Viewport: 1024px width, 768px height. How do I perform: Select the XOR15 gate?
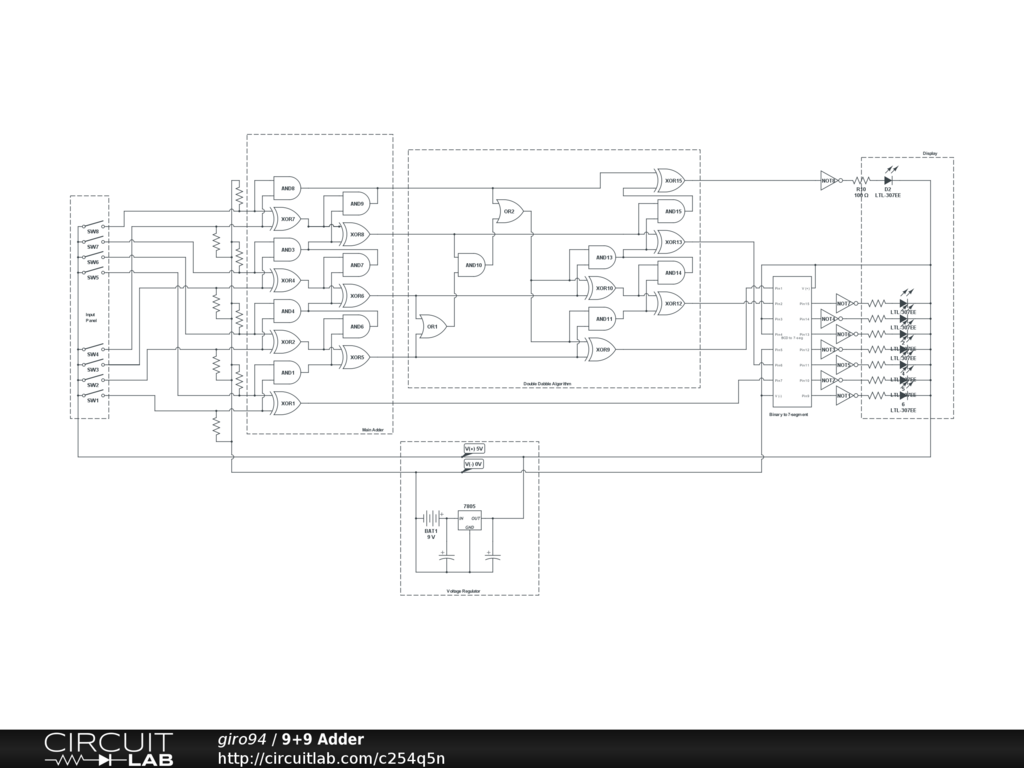coord(670,181)
